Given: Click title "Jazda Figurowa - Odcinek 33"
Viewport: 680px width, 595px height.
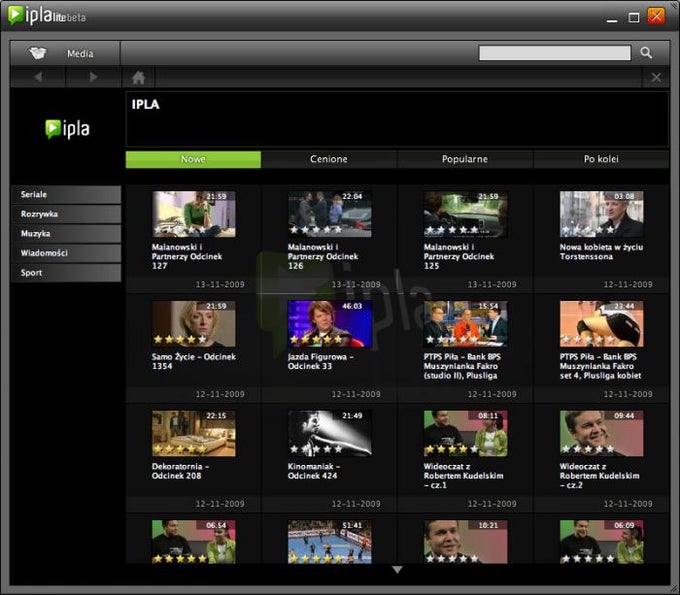Looking at the screenshot, I should click(x=320, y=361).
